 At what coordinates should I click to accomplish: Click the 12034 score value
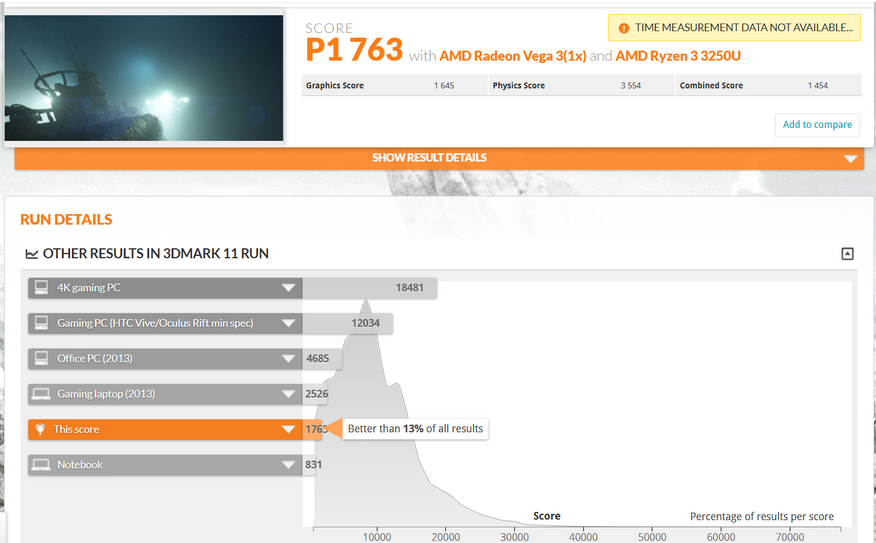[x=365, y=323]
